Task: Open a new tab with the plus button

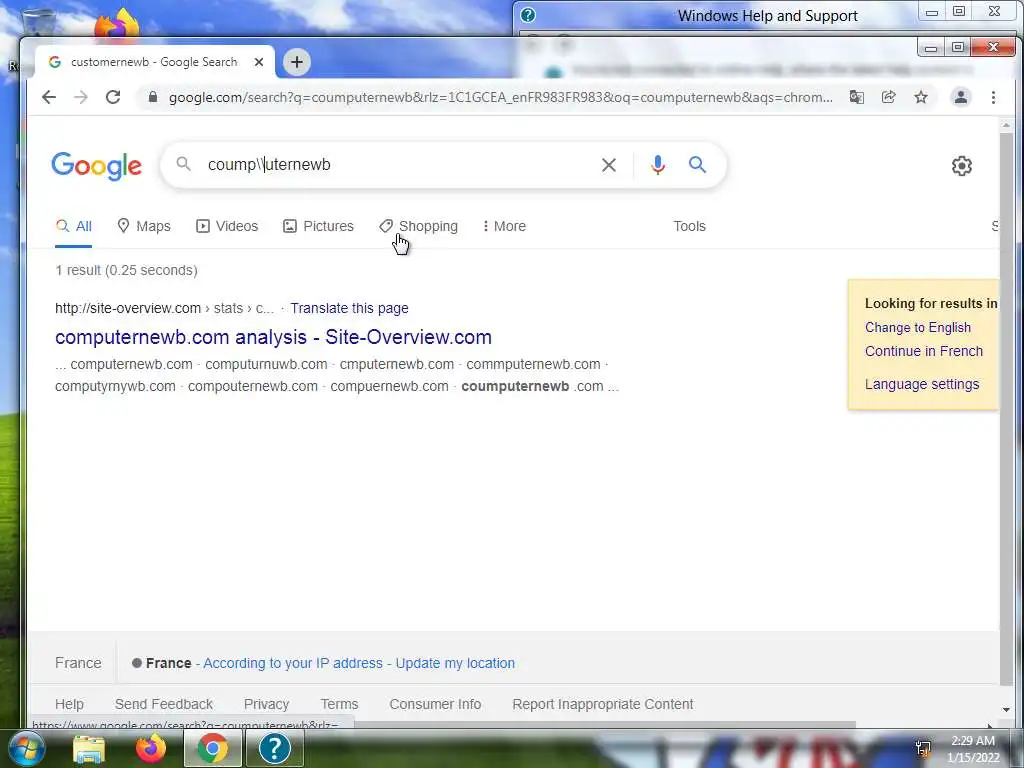Action: click(296, 62)
